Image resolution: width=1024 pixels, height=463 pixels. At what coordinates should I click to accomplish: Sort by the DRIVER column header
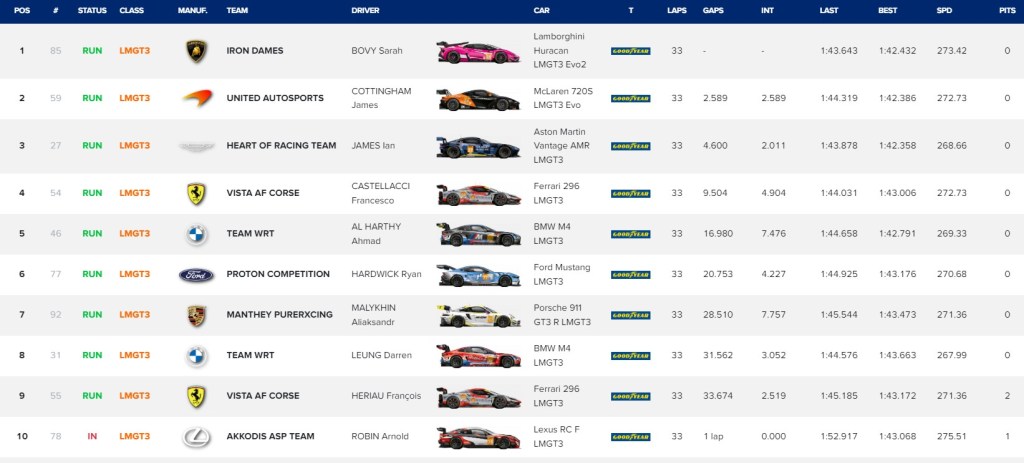[x=366, y=10]
